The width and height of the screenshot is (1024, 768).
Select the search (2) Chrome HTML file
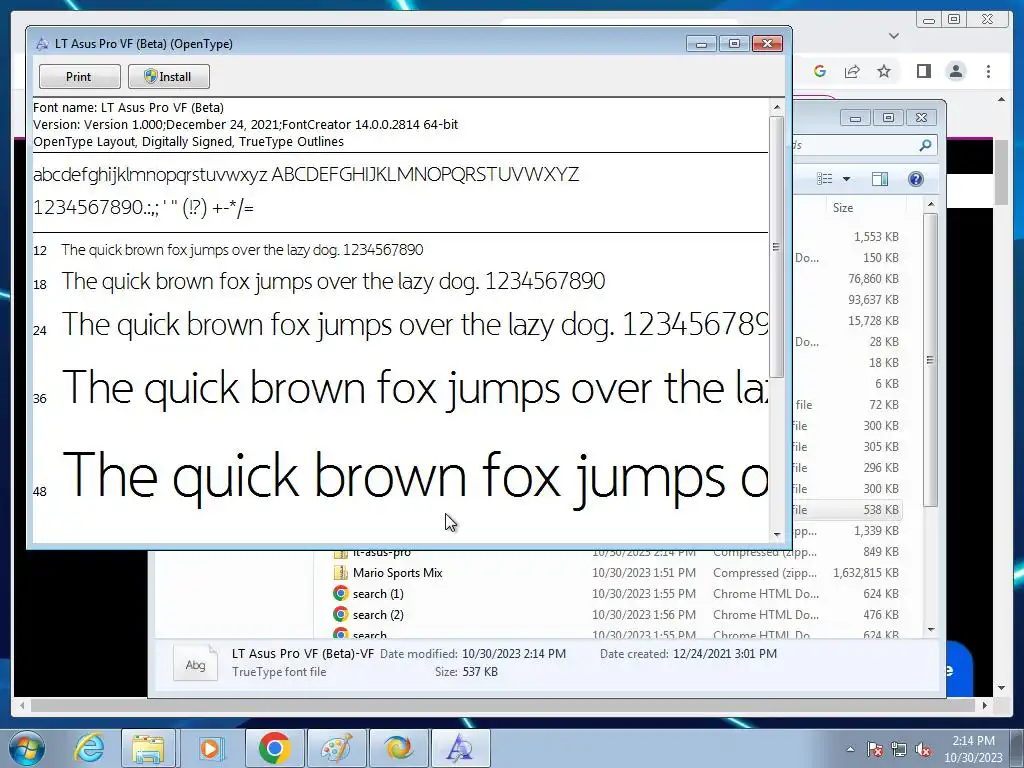click(378, 615)
